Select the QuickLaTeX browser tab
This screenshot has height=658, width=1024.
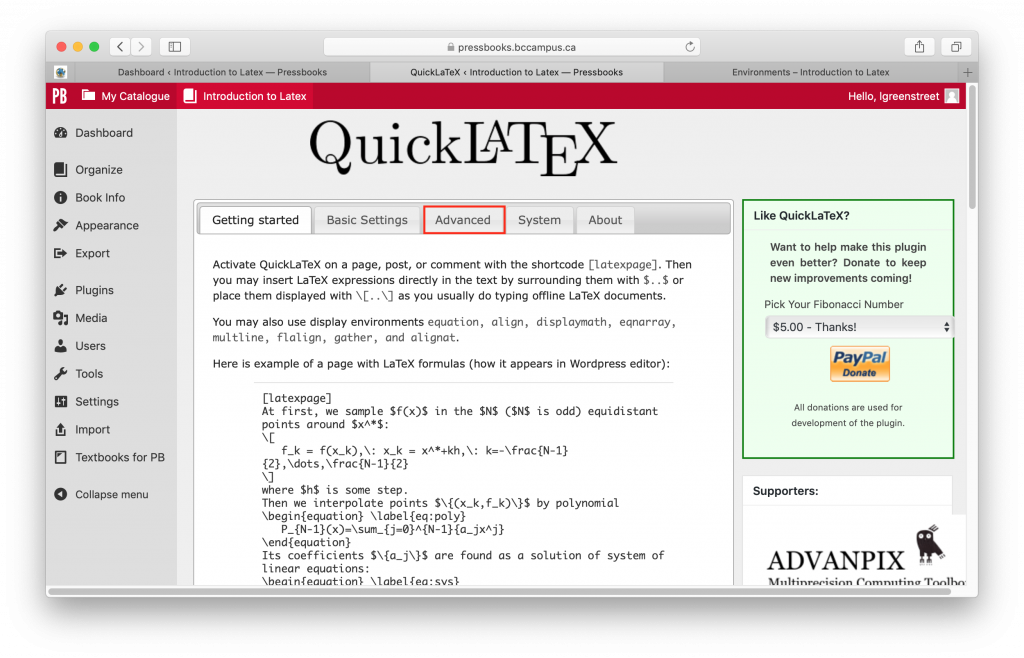click(x=517, y=72)
